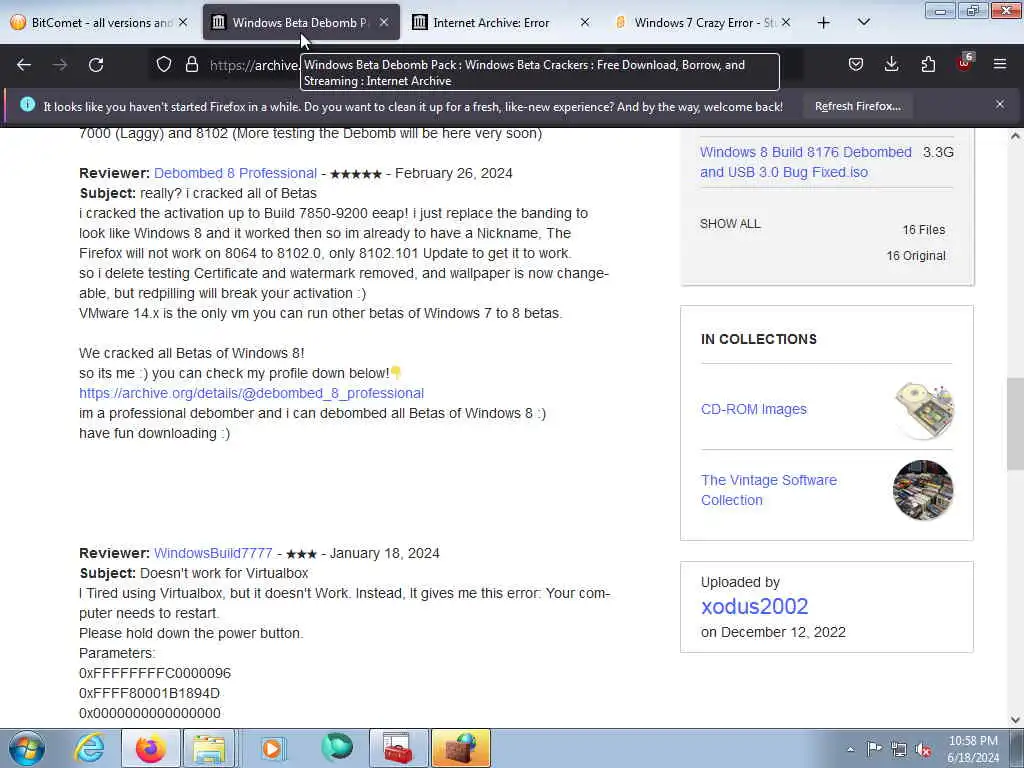The width and height of the screenshot is (1024, 768).
Task: Open the Extensions puzzle icon
Action: coord(928,64)
